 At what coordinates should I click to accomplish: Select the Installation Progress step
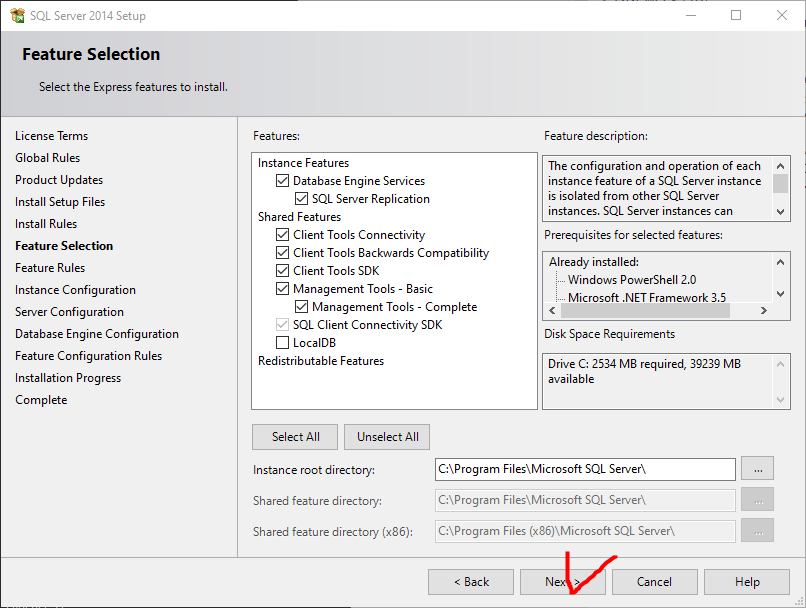[68, 378]
